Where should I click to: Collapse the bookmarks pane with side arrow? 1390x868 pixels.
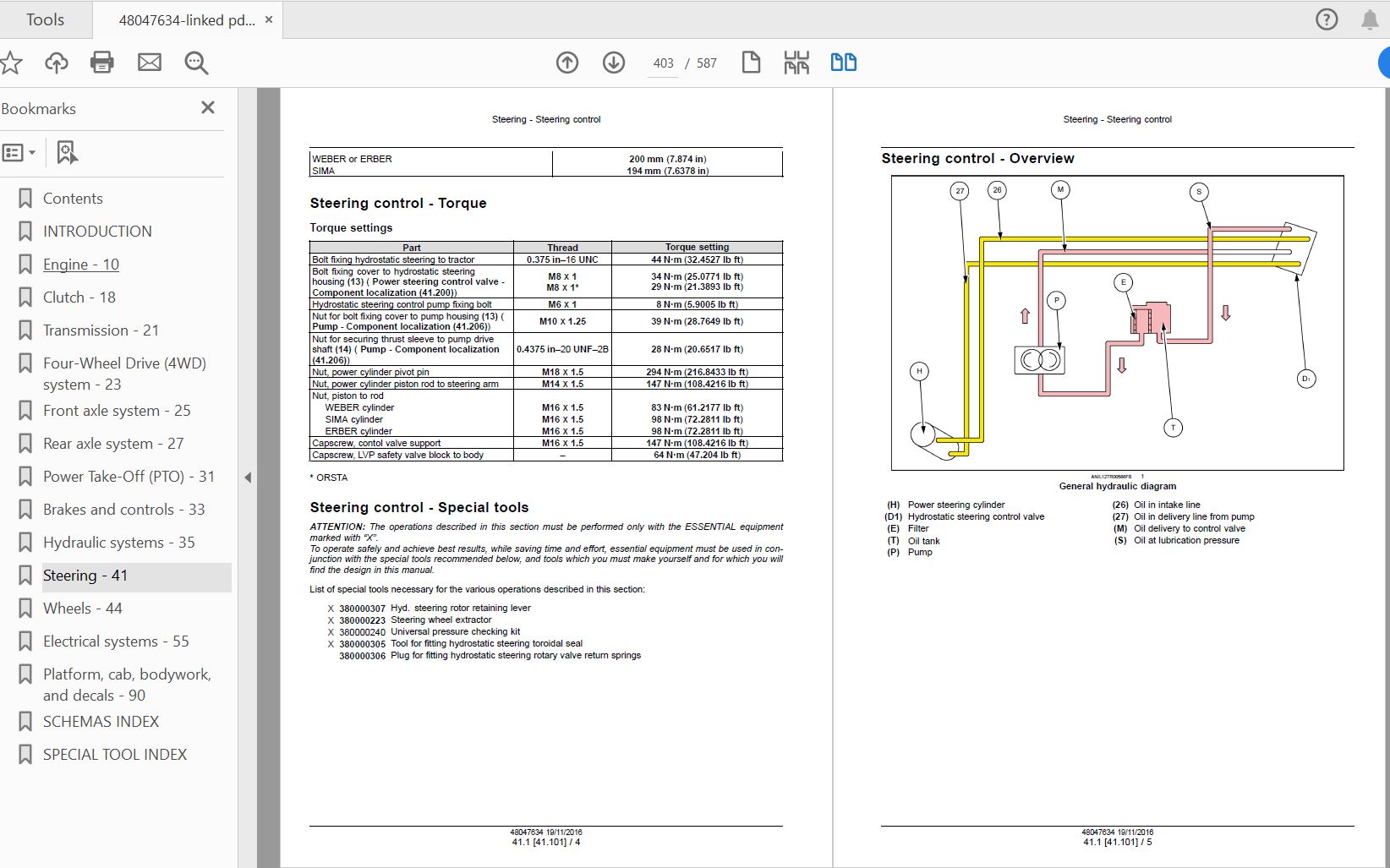pyautogui.click(x=248, y=478)
